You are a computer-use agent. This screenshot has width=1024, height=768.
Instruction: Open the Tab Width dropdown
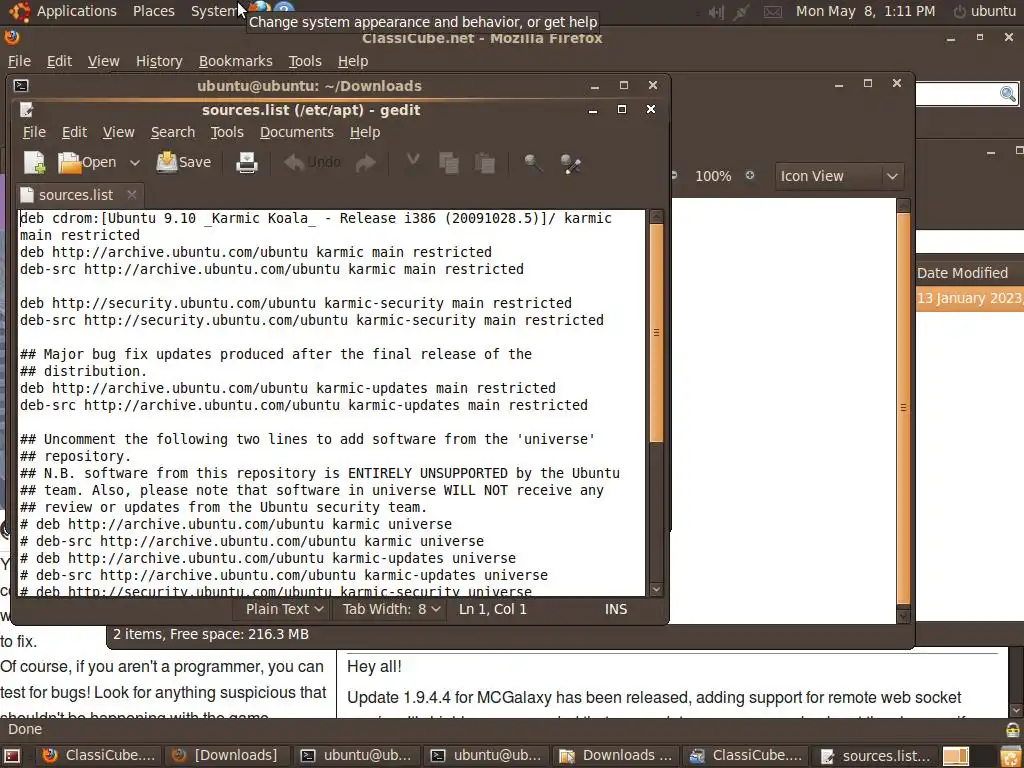(x=391, y=609)
